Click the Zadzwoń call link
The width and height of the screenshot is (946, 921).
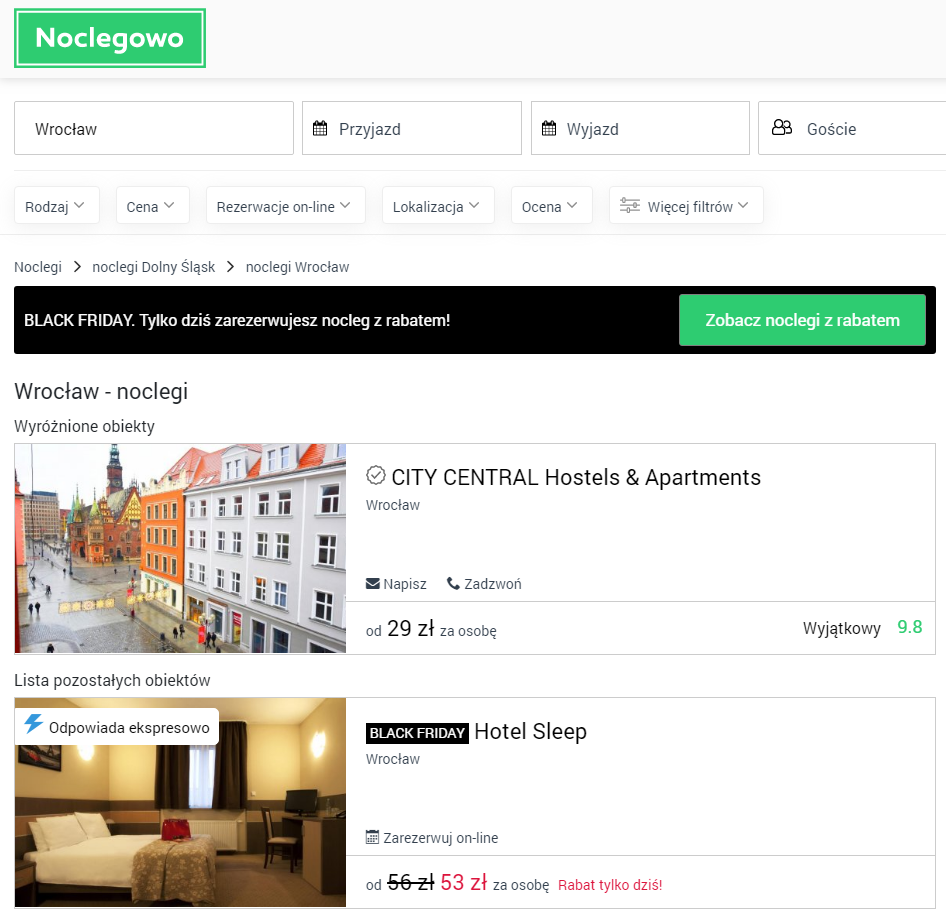click(484, 584)
